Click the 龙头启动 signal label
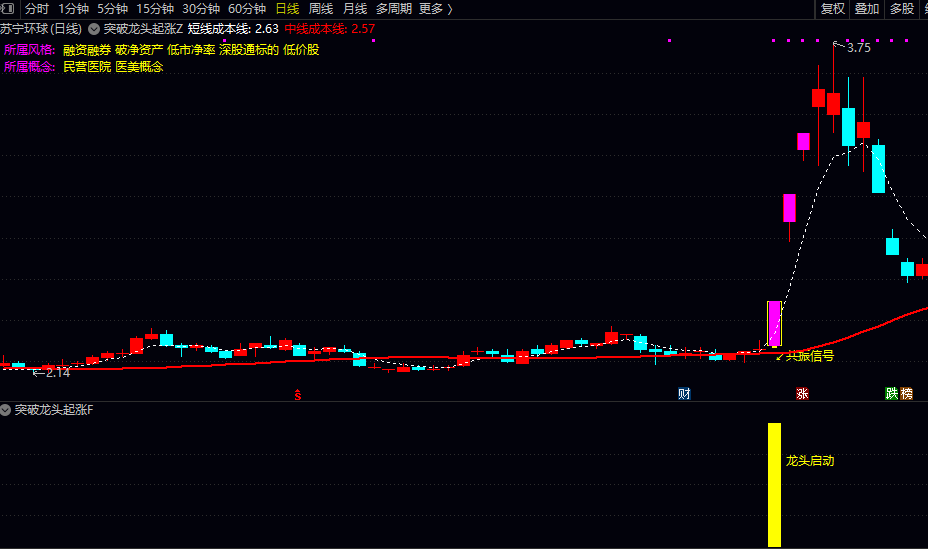Image resolution: width=928 pixels, height=549 pixels. pos(810,461)
